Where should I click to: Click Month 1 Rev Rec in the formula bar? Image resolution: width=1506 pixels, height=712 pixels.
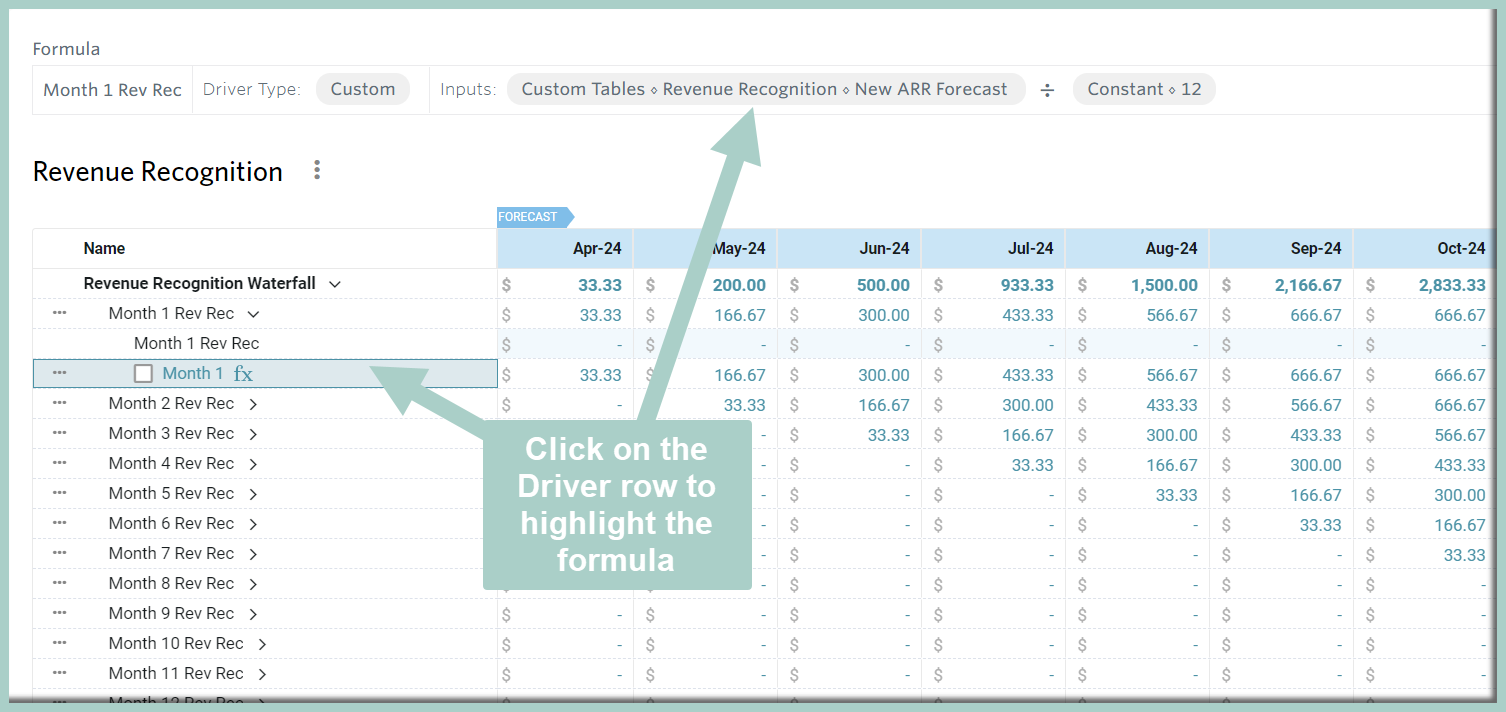point(111,89)
